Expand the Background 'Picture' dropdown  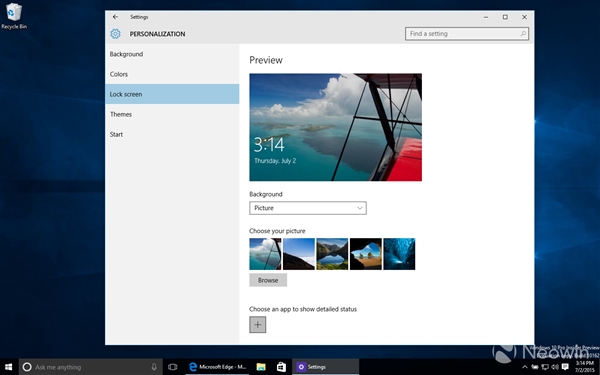click(x=308, y=208)
